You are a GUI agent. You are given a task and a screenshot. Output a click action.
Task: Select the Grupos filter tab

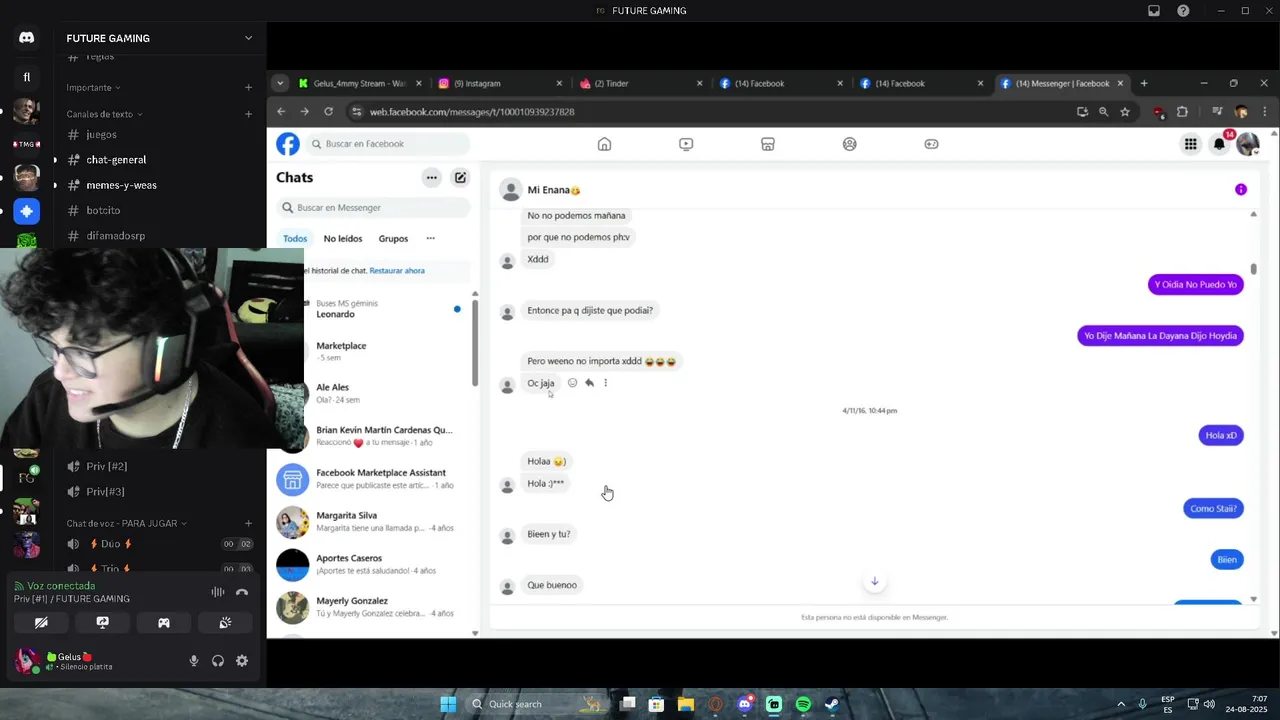click(x=393, y=239)
